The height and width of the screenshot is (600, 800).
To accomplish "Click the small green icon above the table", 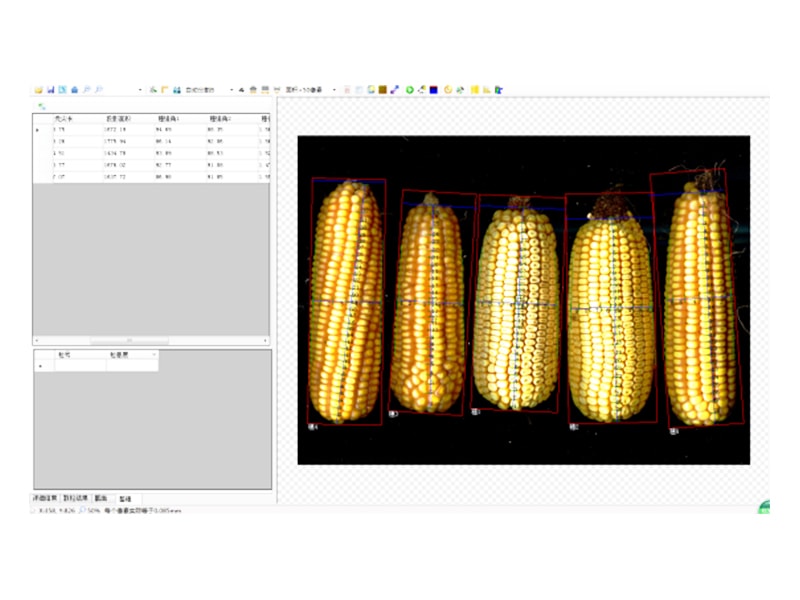I will [x=41, y=106].
